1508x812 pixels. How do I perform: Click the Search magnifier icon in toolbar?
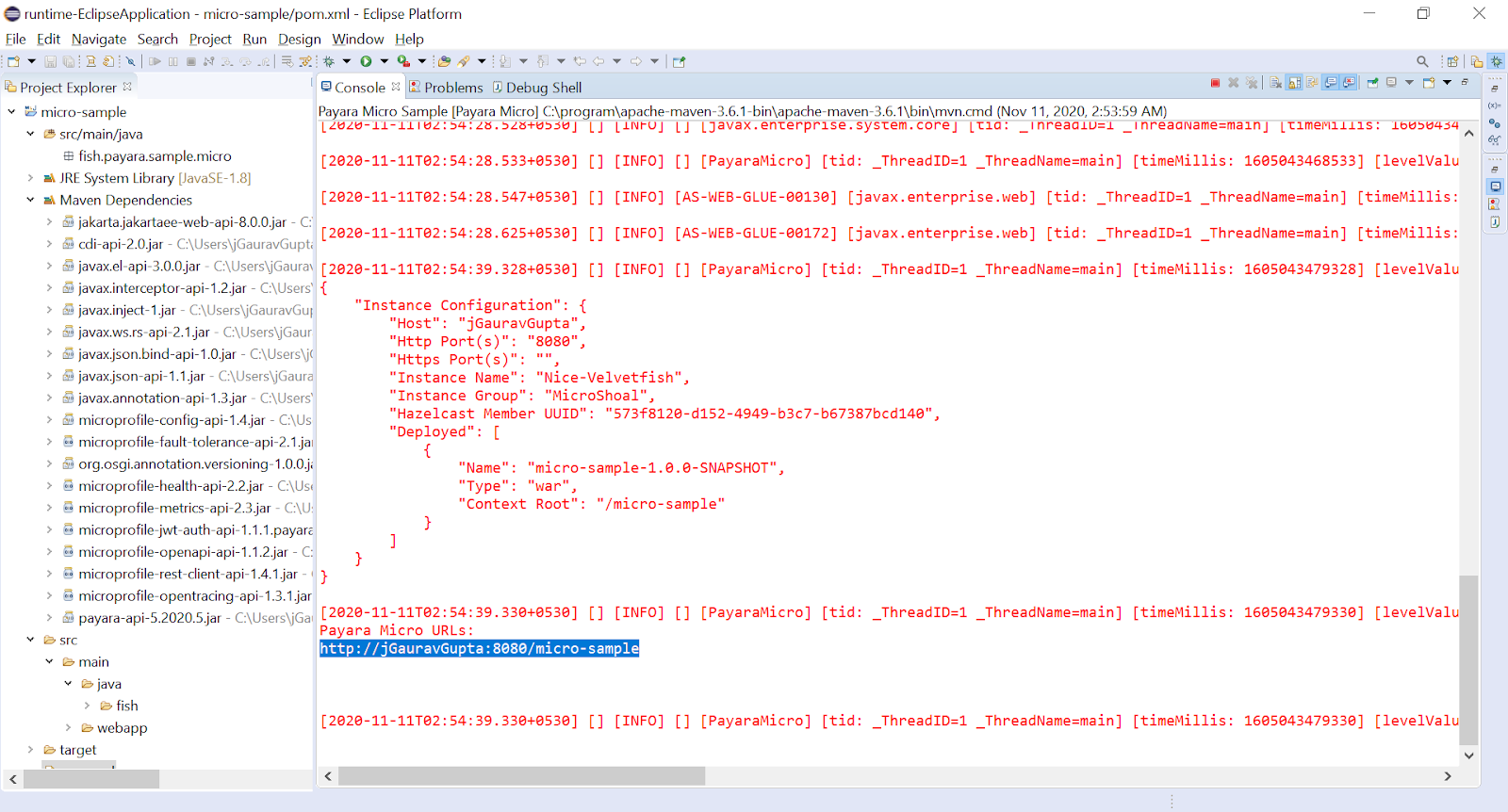click(1422, 61)
